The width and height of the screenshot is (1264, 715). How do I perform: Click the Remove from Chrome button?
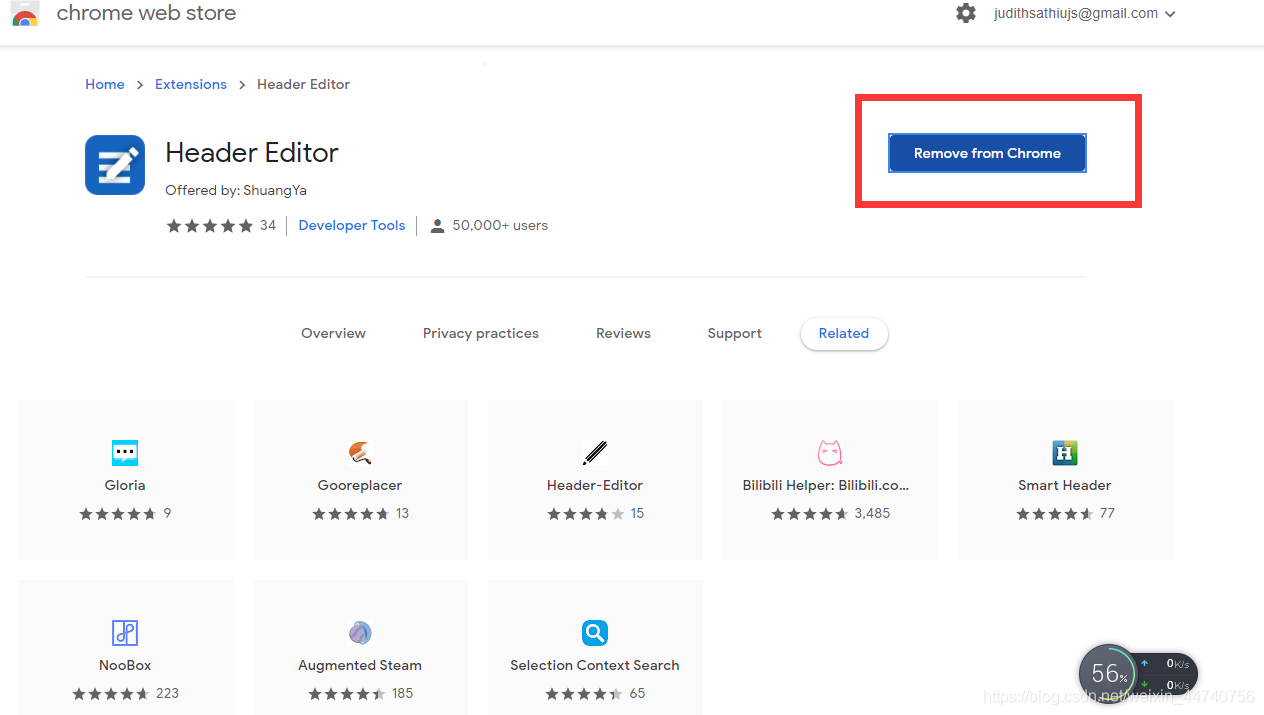[x=987, y=153]
